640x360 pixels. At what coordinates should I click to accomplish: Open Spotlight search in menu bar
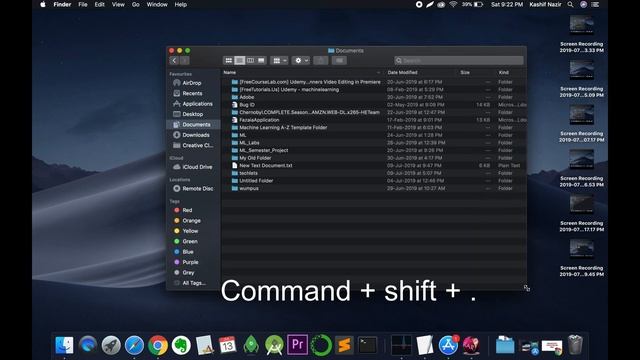[570, 4]
